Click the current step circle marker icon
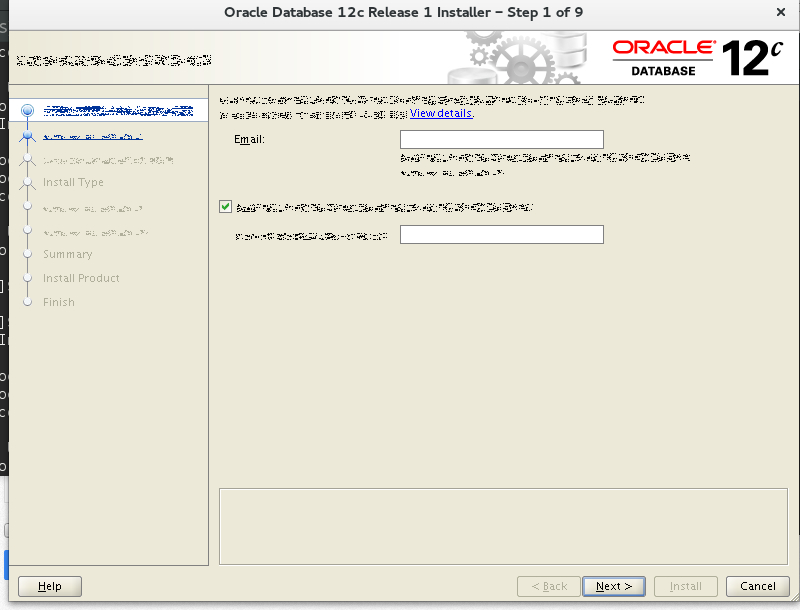 click(28, 110)
